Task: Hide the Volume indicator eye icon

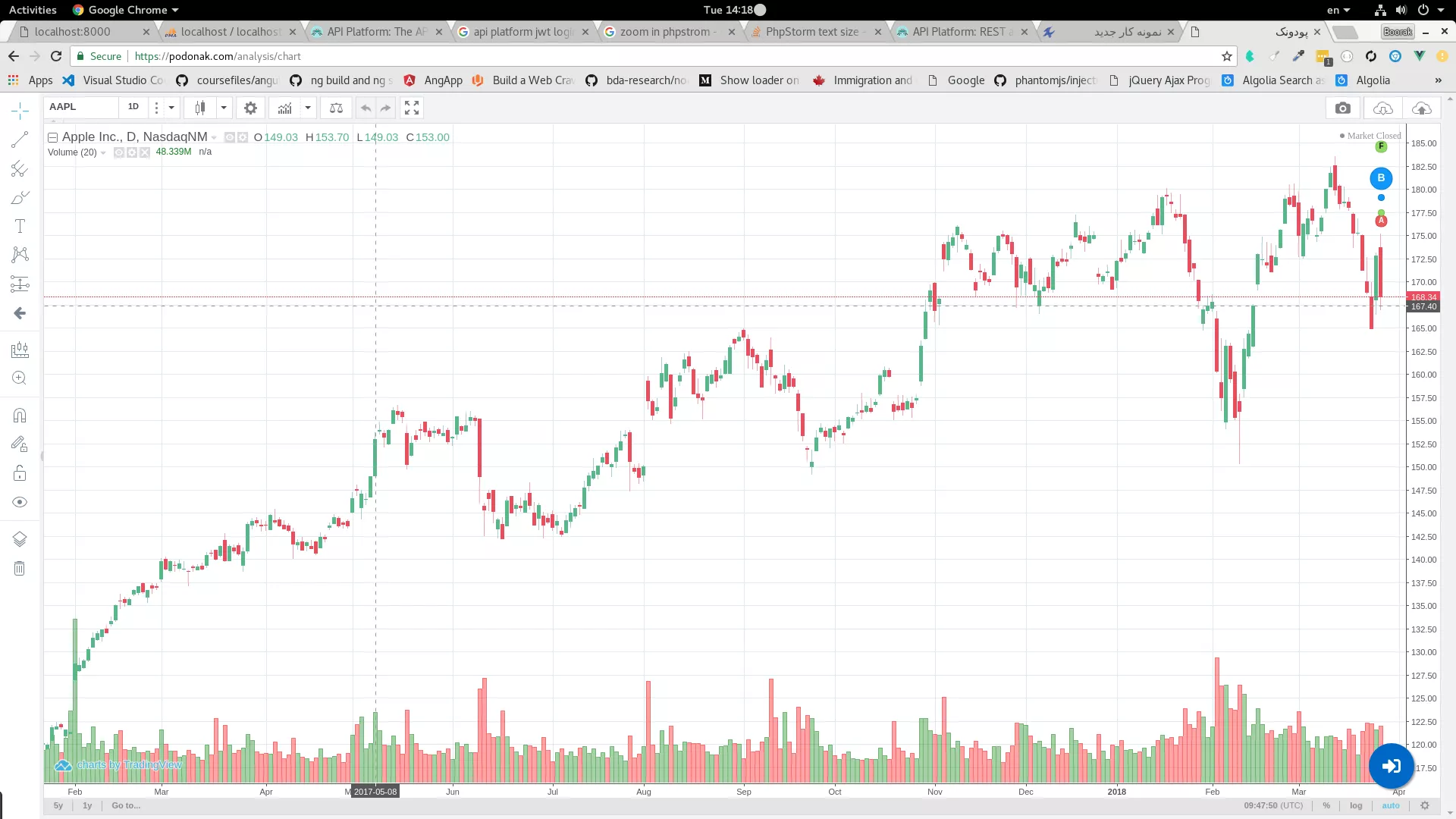Action: tap(119, 152)
